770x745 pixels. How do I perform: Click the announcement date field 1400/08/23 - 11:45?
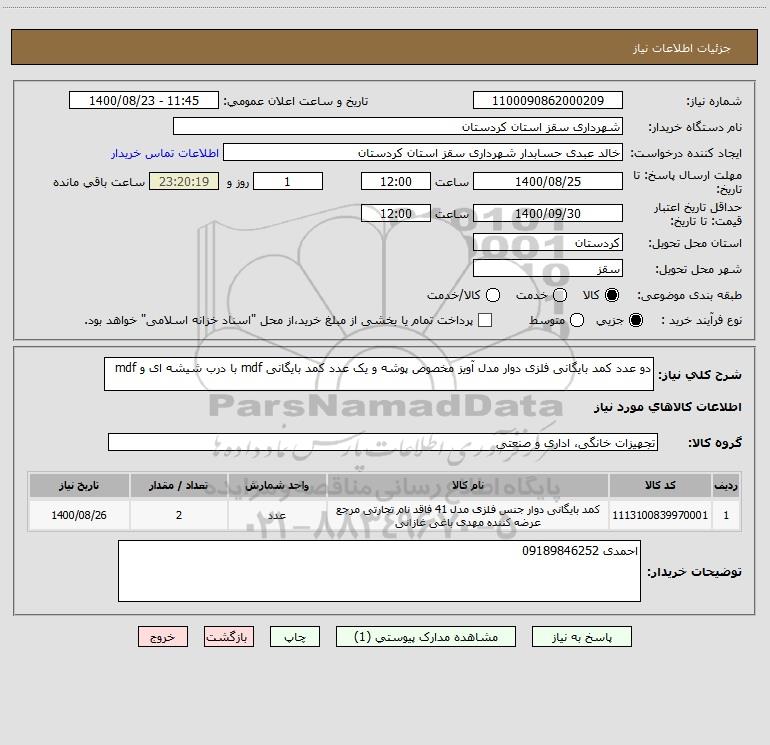click(x=144, y=100)
